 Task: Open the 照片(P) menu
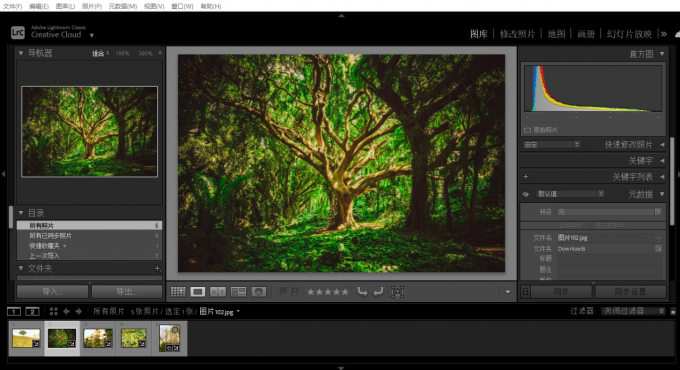(x=92, y=6)
